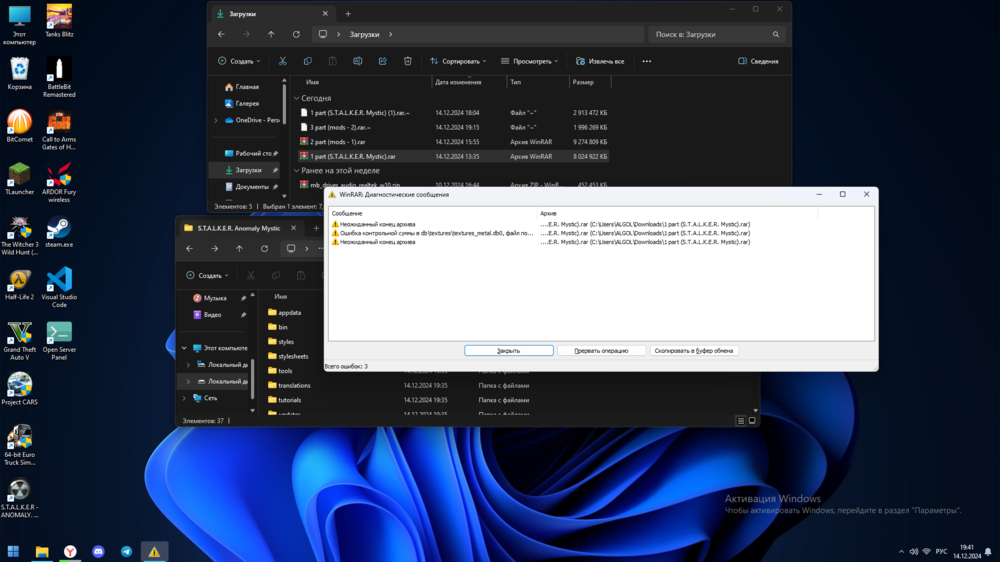Toggle the Сведения details pane

(758, 61)
